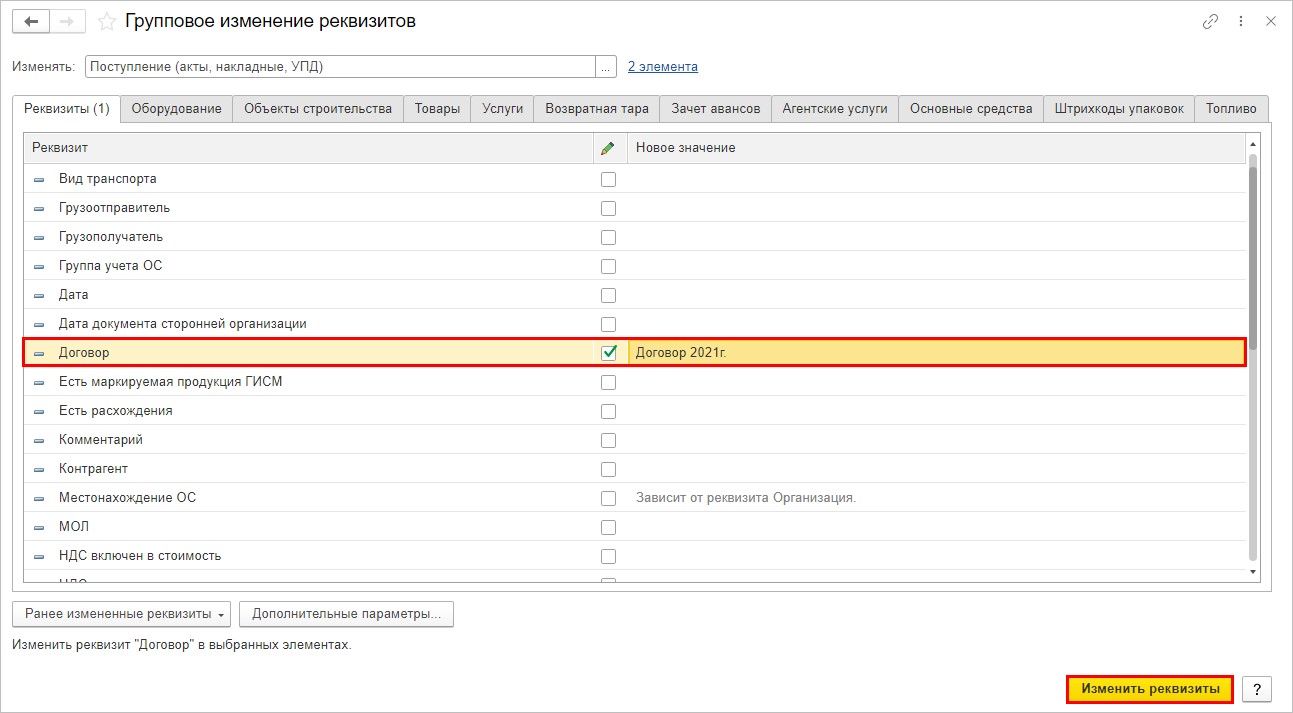Click the dash icon beside Комментарий
The height and width of the screenshot is (713, 1293).
(x=39, y=441)
